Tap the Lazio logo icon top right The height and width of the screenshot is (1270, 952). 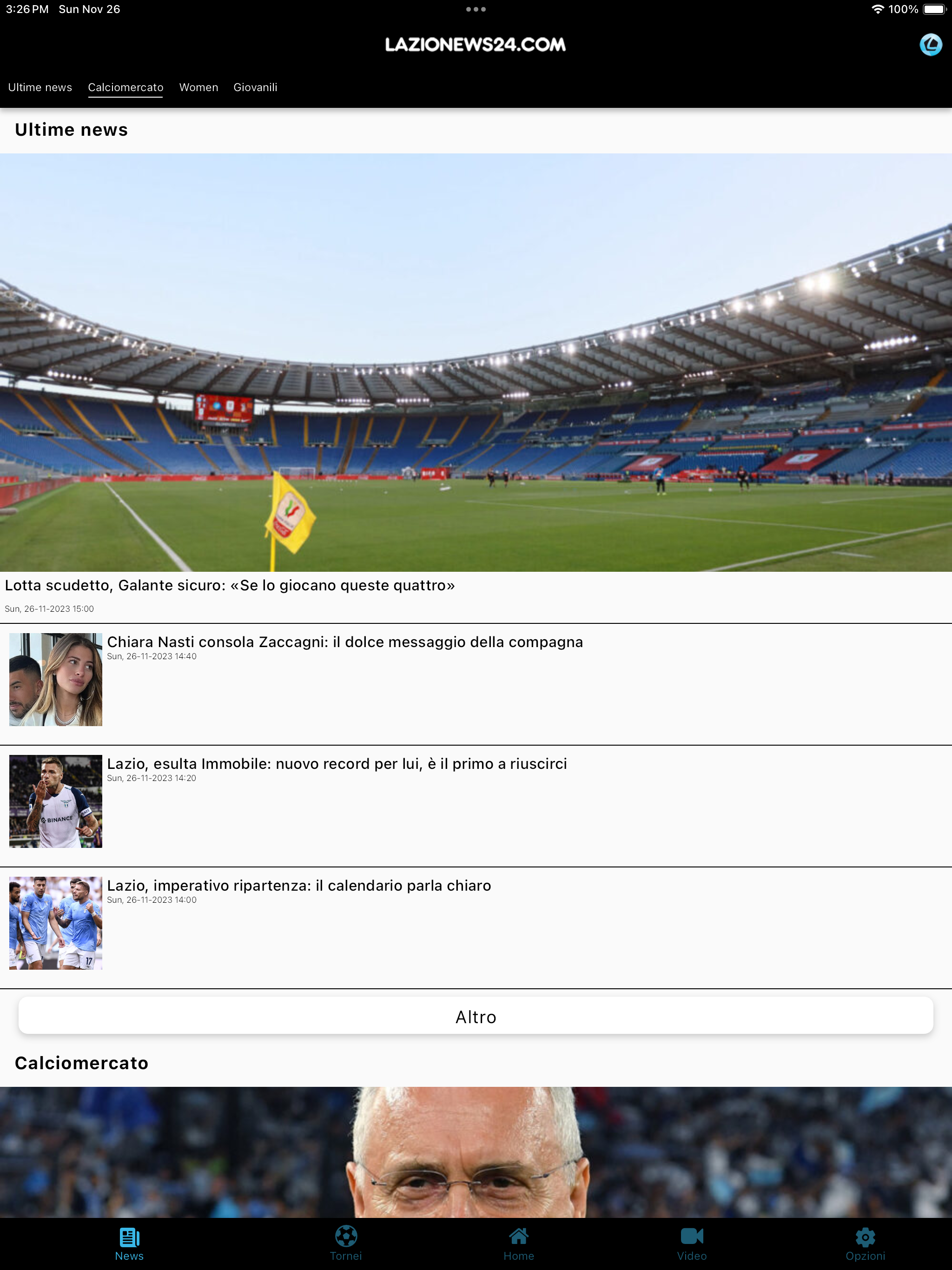930,45
